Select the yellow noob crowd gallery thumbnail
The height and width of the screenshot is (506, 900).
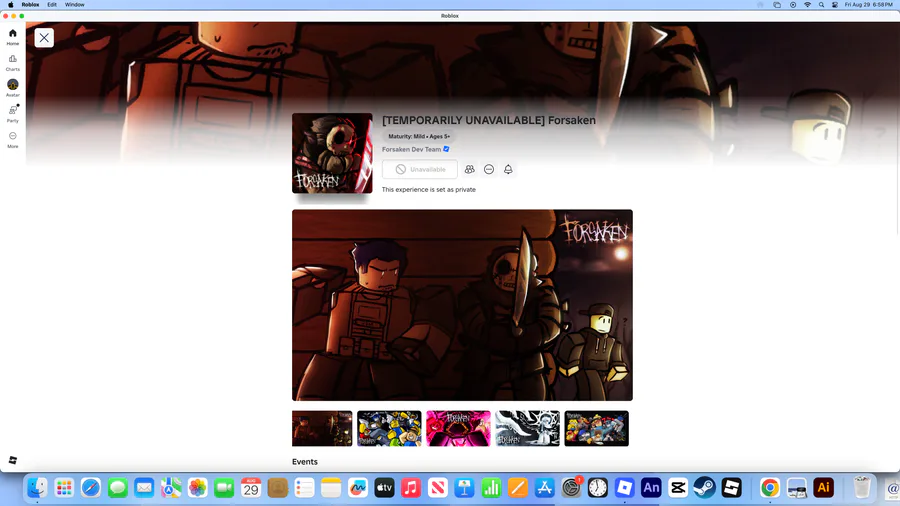click(x=389, y=428)
